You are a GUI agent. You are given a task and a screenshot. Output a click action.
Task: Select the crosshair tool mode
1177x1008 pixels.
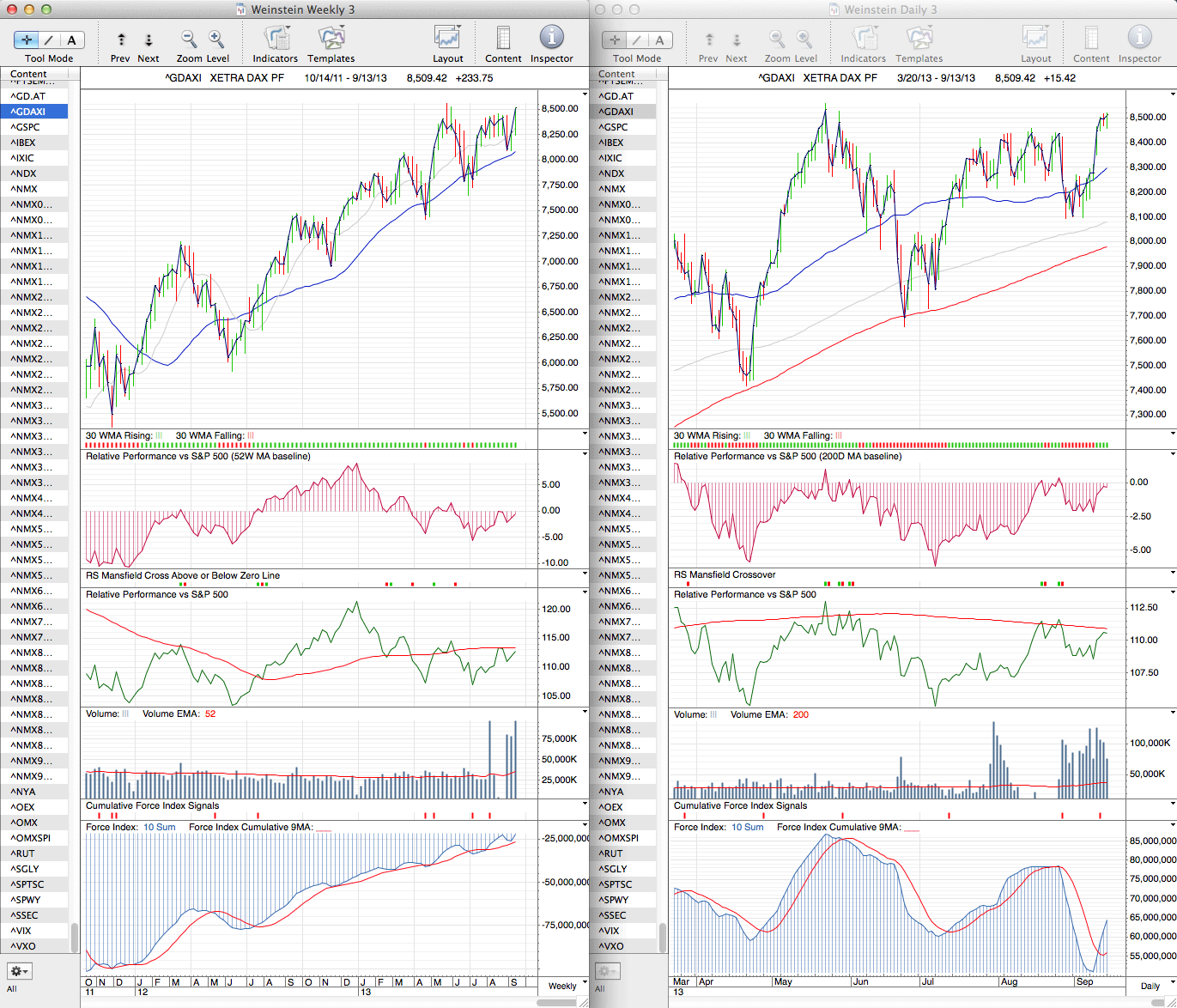27,39
